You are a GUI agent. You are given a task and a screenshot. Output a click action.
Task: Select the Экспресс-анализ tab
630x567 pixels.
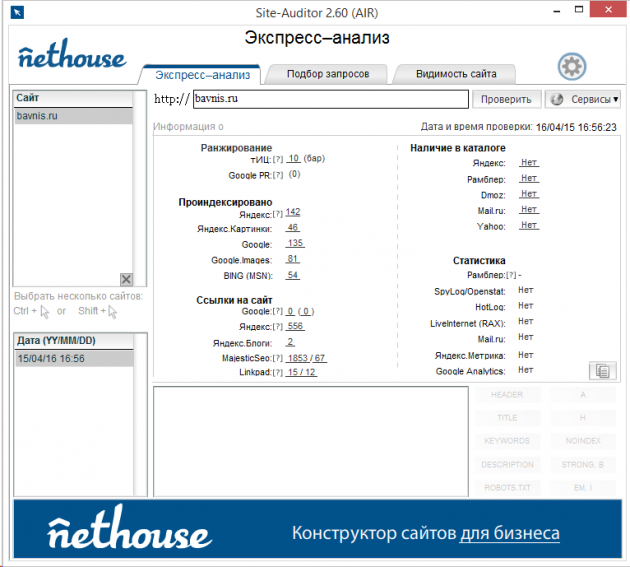[200, 74]
